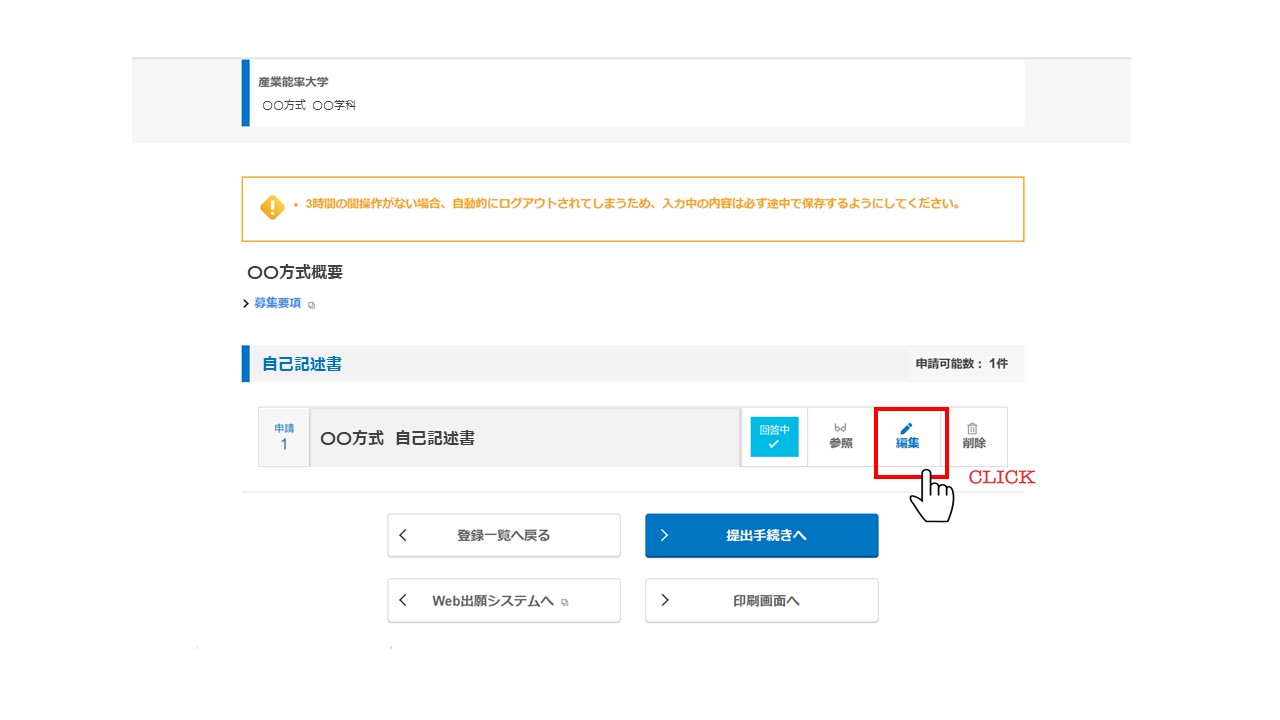The height and width of the screenshot is (720, 1280).
Task: Select the 自己記述書 section header
Action: (x=302, y=364)
